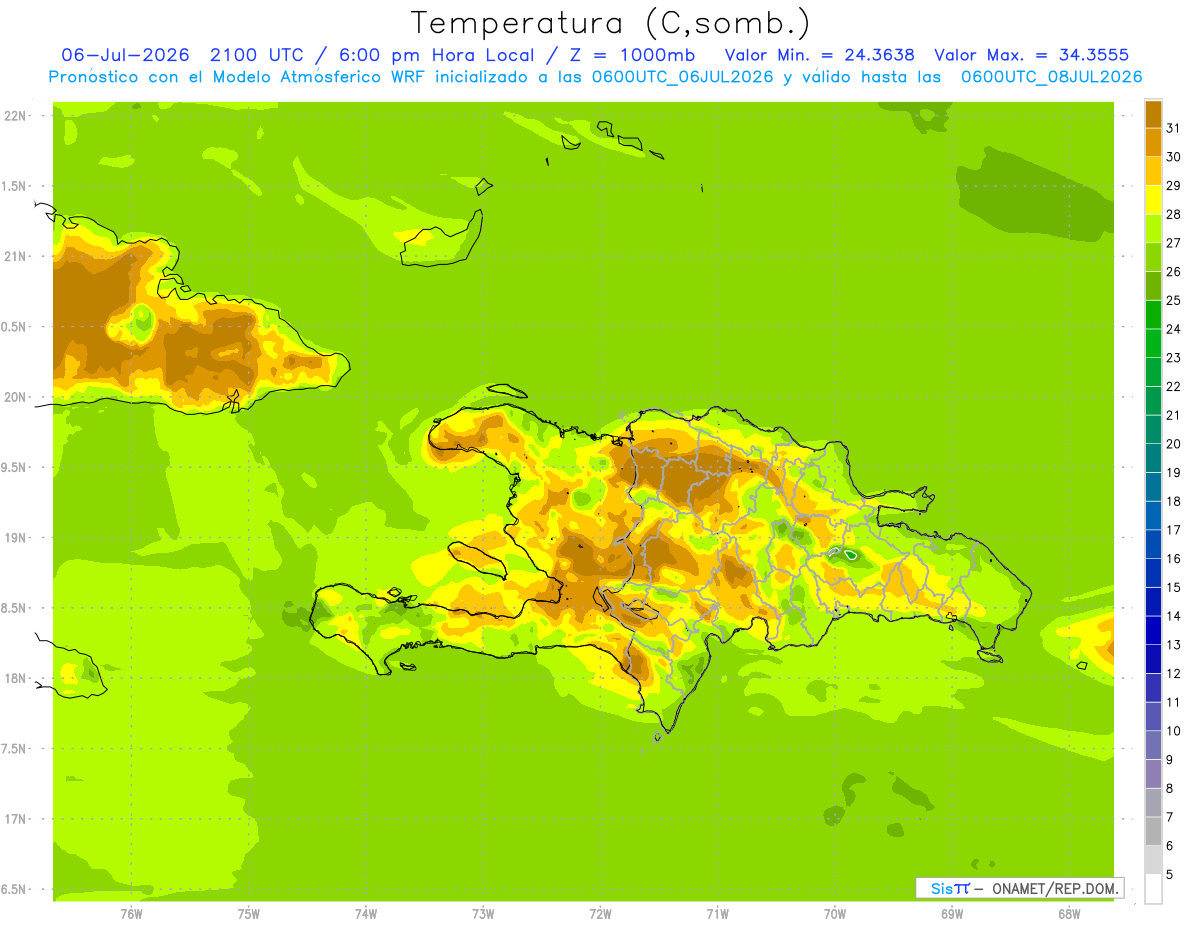Click the "21N" latitude axis label

[x=15, y=257]
